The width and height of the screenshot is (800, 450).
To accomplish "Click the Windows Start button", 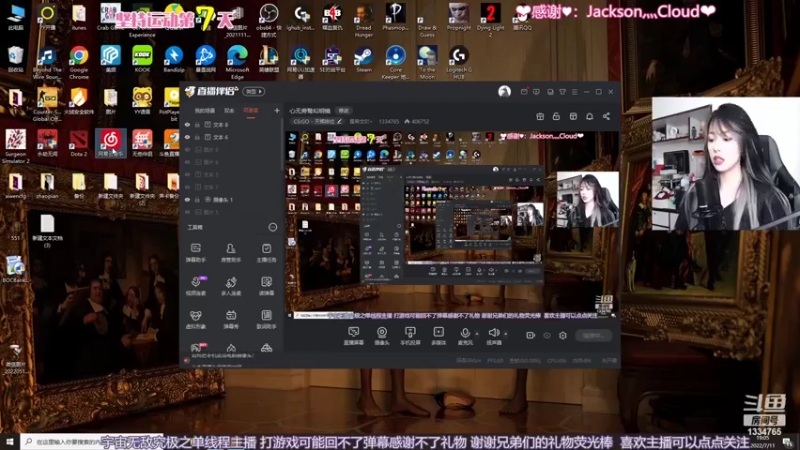I will [x=10, y=441].
